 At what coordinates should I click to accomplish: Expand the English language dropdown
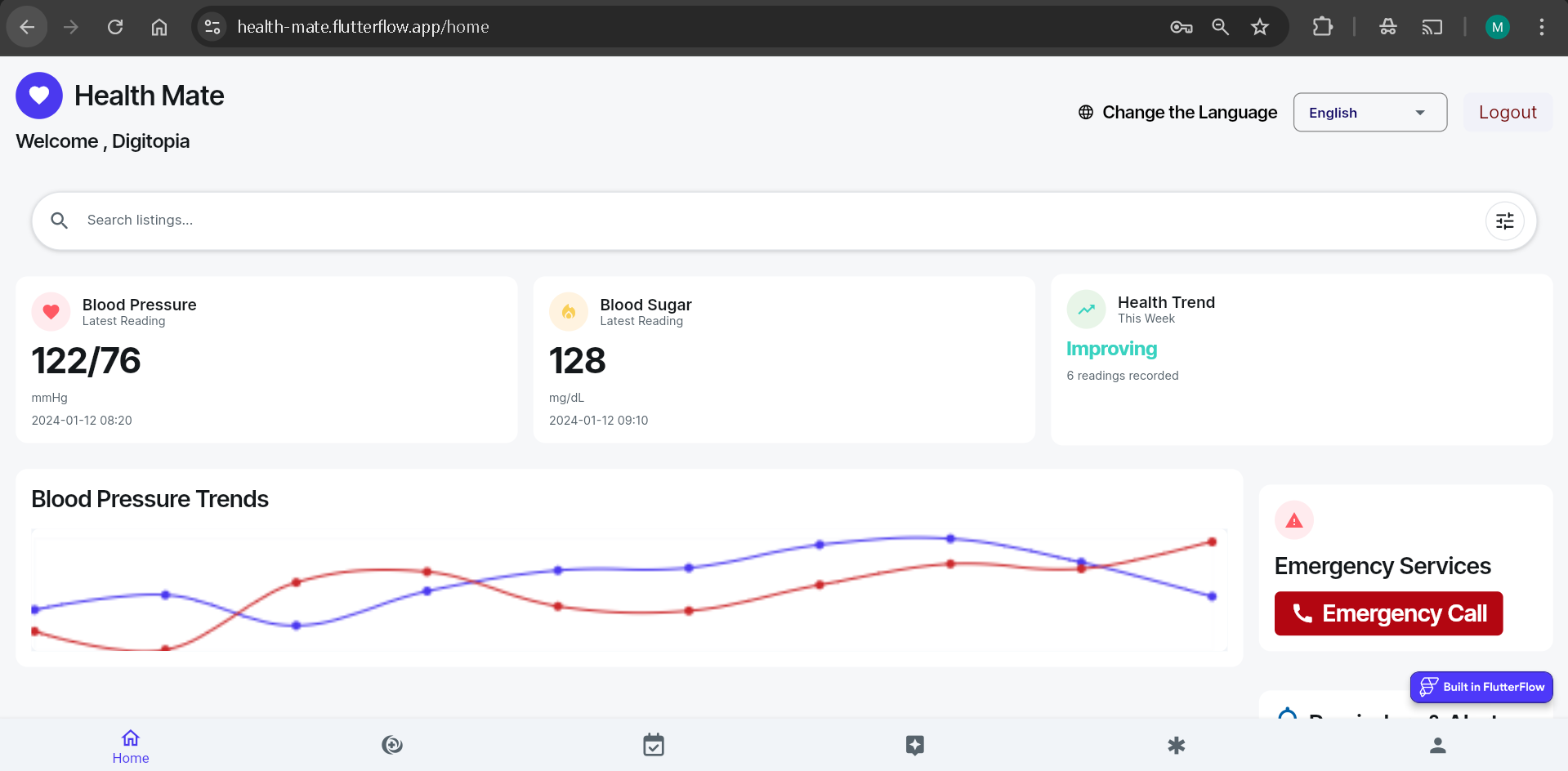1369,113
